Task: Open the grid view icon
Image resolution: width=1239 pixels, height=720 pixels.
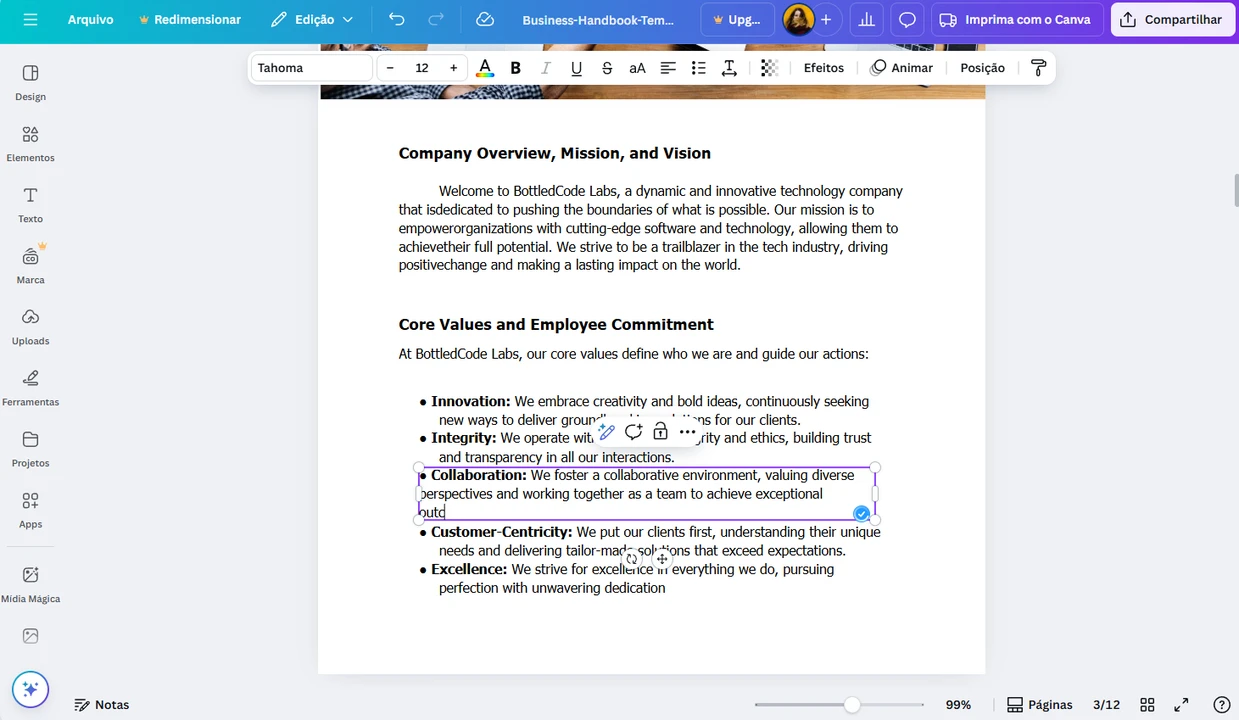Action: tap(1148, 705)
